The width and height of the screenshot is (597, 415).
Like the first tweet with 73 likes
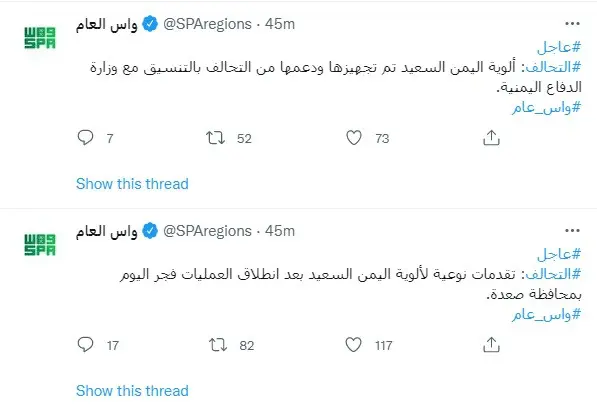click(354, 138)
